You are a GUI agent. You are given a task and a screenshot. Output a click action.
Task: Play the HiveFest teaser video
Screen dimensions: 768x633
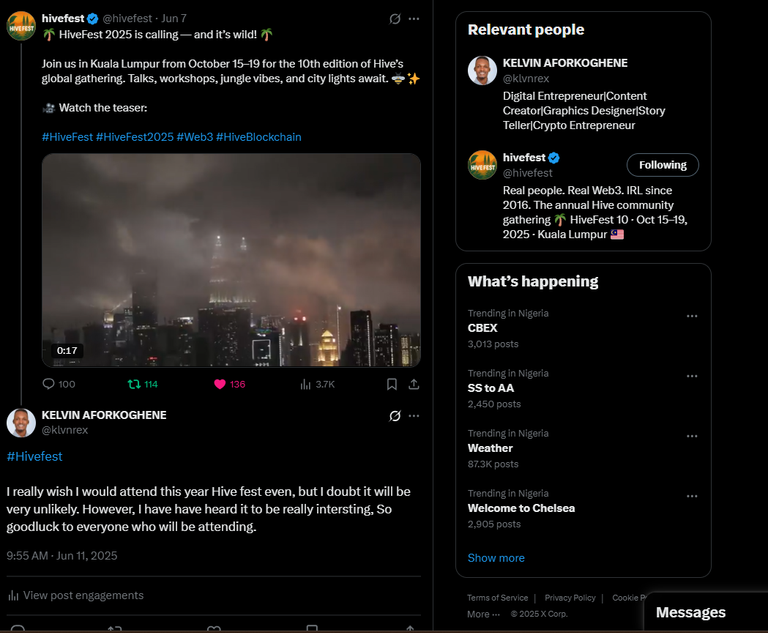point(231,260)
